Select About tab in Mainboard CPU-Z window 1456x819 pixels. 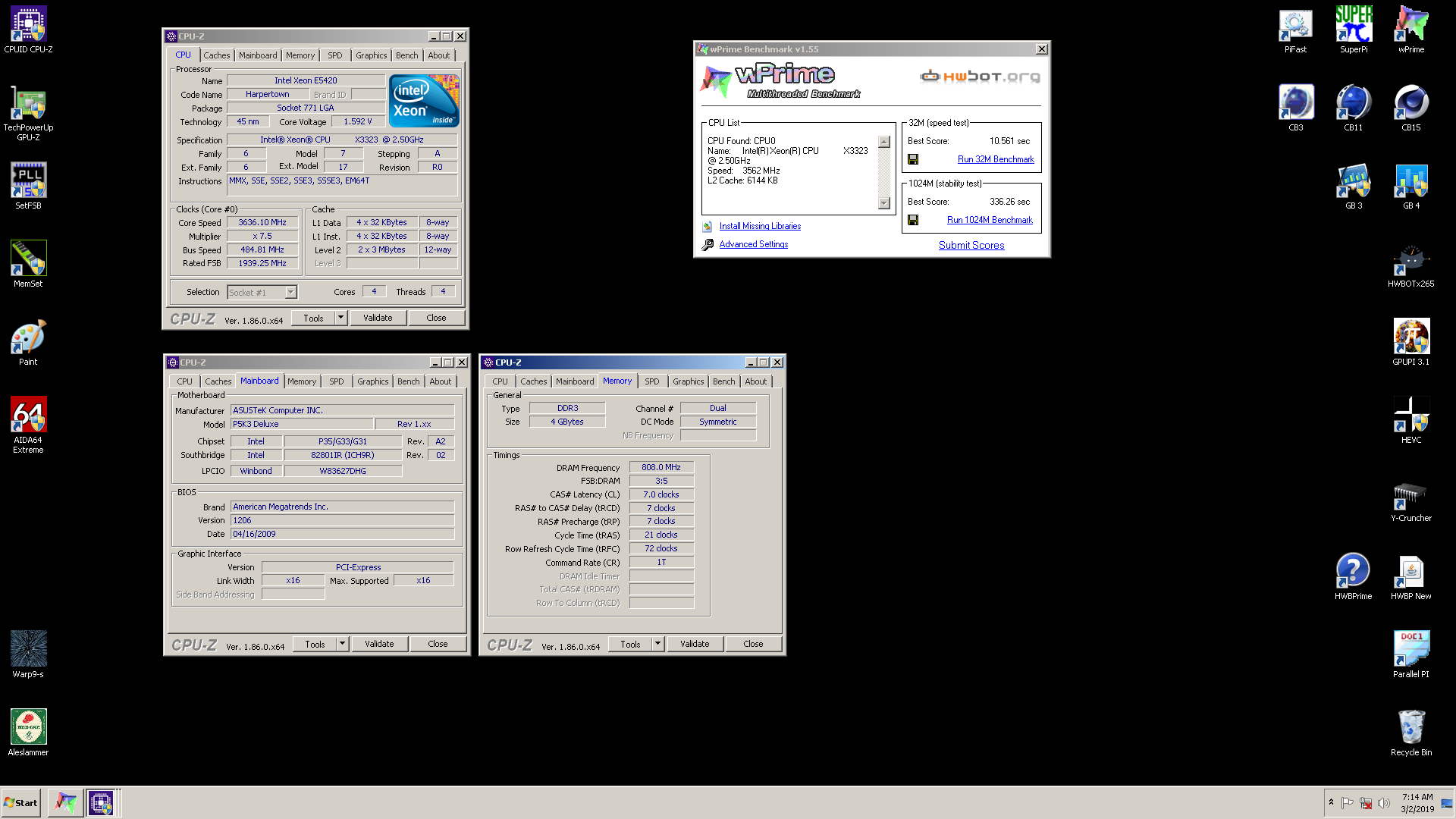[x=441, y=381]
